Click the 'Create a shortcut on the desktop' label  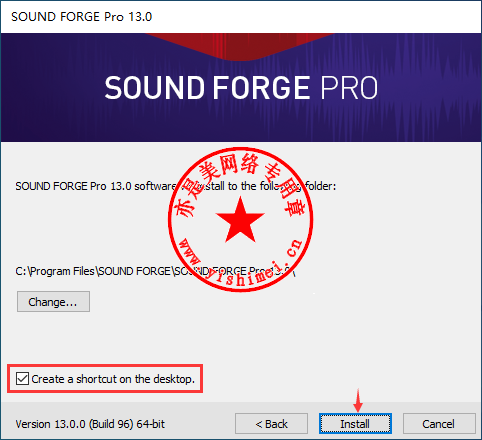pos(113,379)
